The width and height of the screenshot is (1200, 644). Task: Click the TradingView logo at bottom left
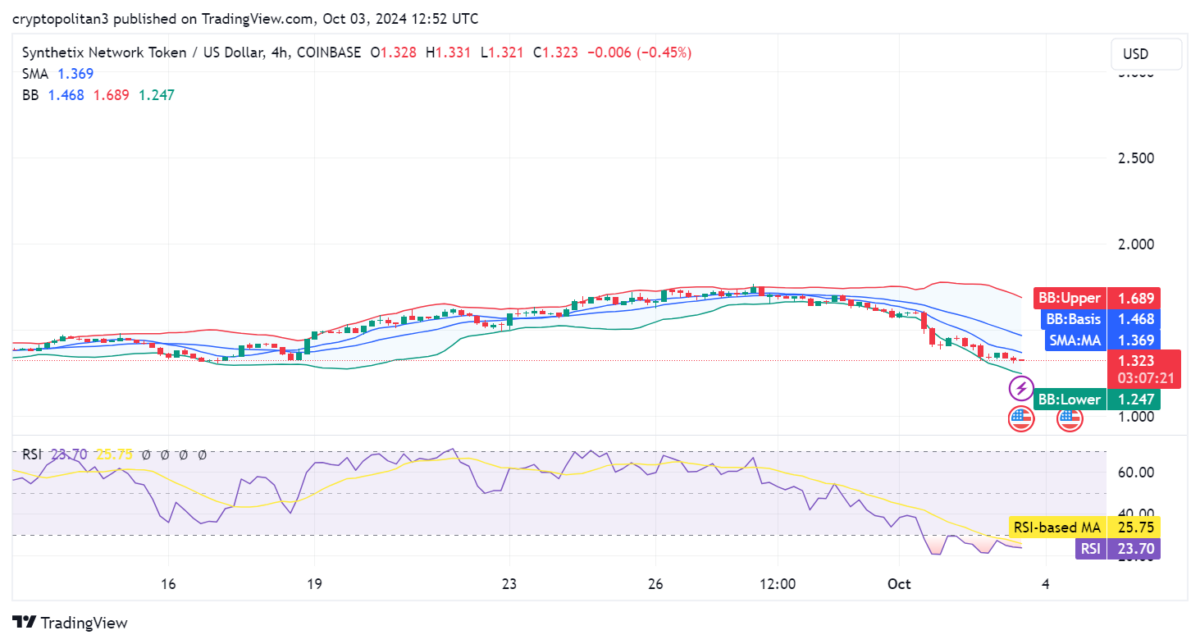tap(70, 623)
